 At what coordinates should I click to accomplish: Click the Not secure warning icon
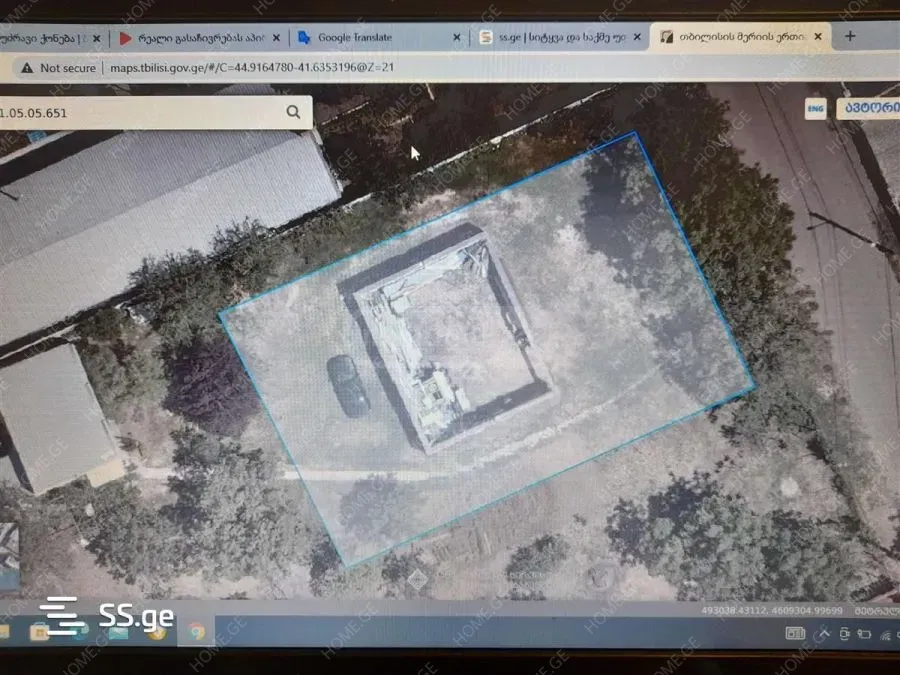(26, 68)
